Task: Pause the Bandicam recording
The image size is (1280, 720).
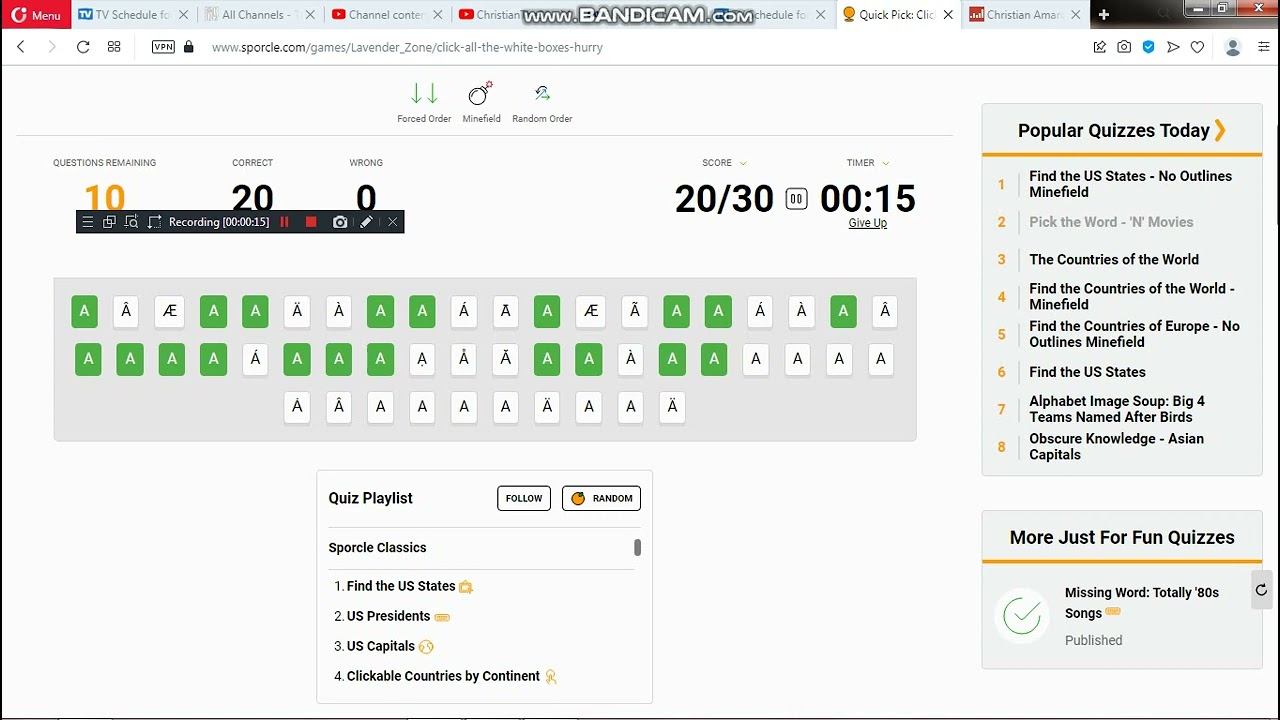Action: [284, 222]
